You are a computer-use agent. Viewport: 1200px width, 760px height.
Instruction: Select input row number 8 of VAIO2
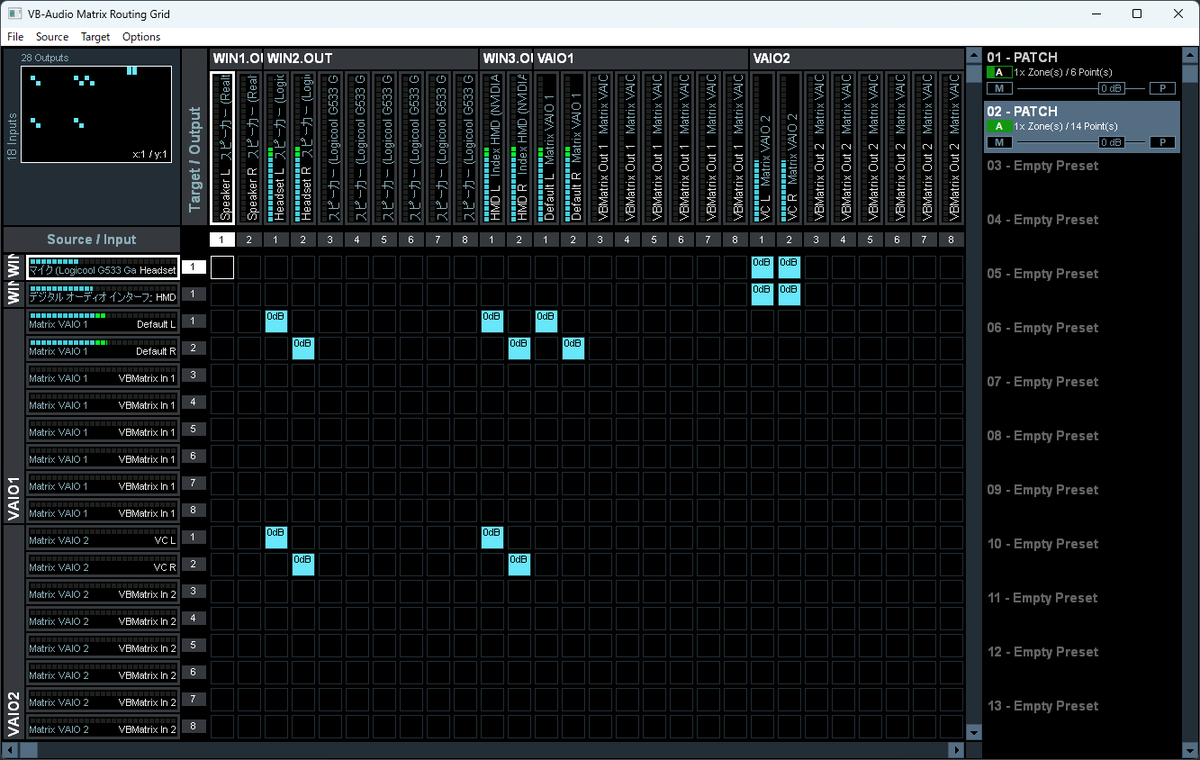coord(195,726)
